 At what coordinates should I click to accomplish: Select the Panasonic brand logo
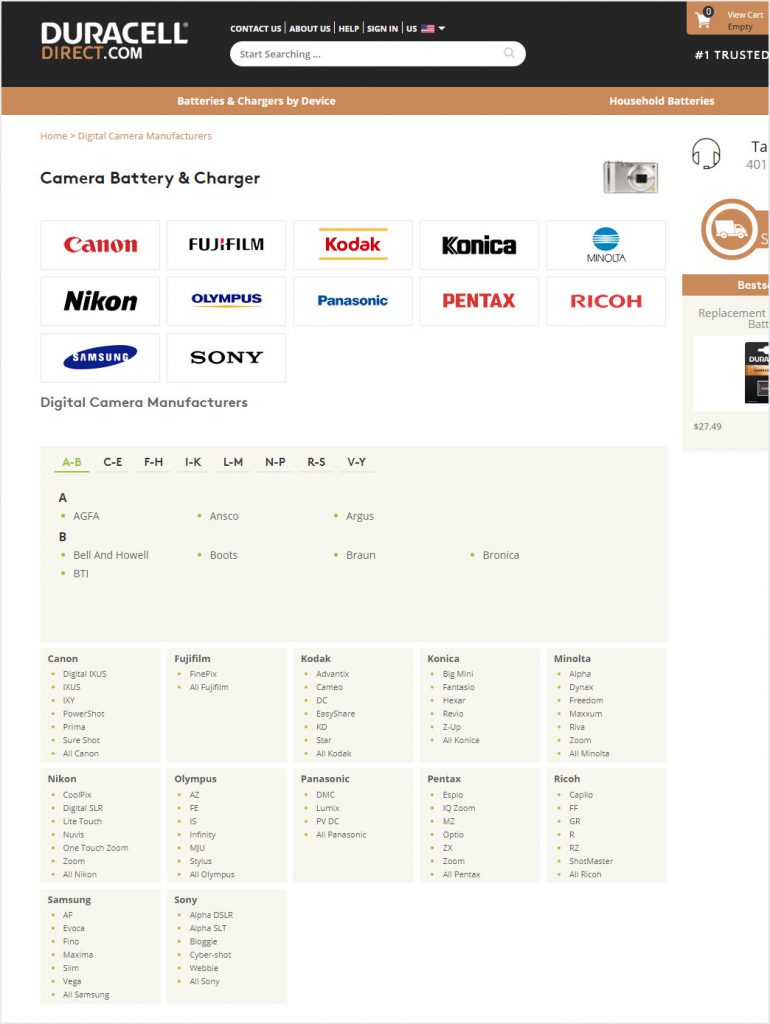(353, 301)
